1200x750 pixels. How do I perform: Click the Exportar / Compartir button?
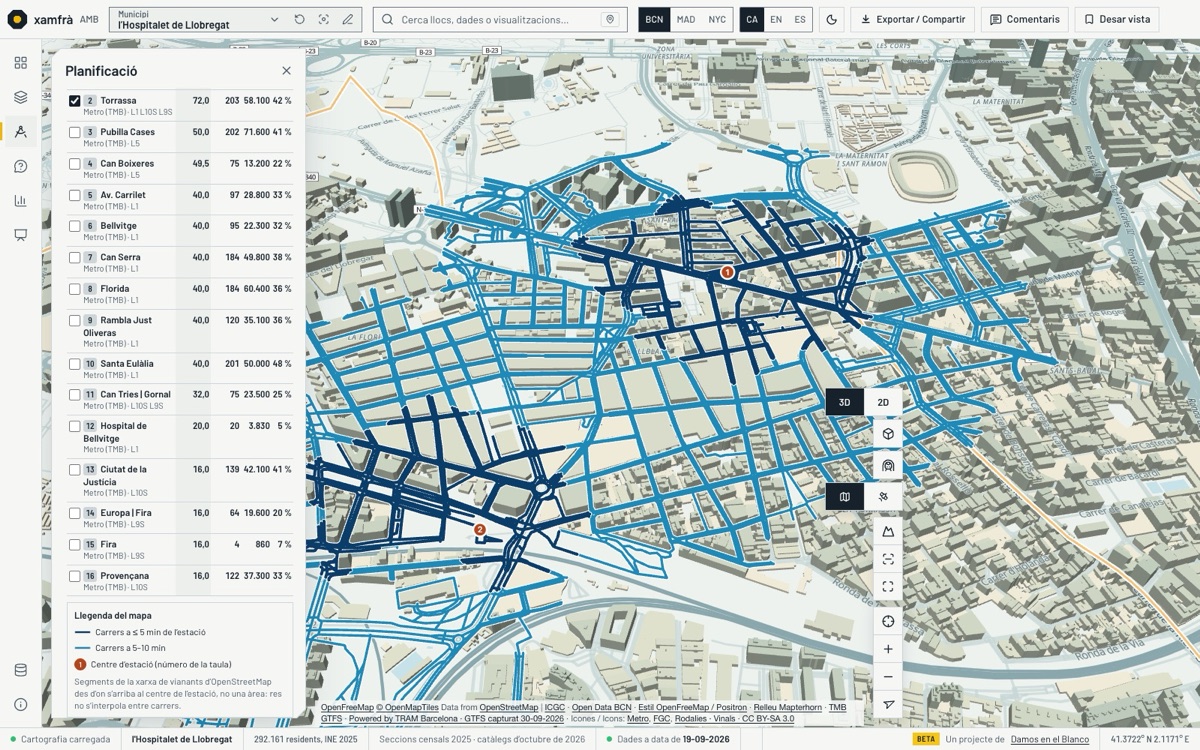tap(912, 19)
